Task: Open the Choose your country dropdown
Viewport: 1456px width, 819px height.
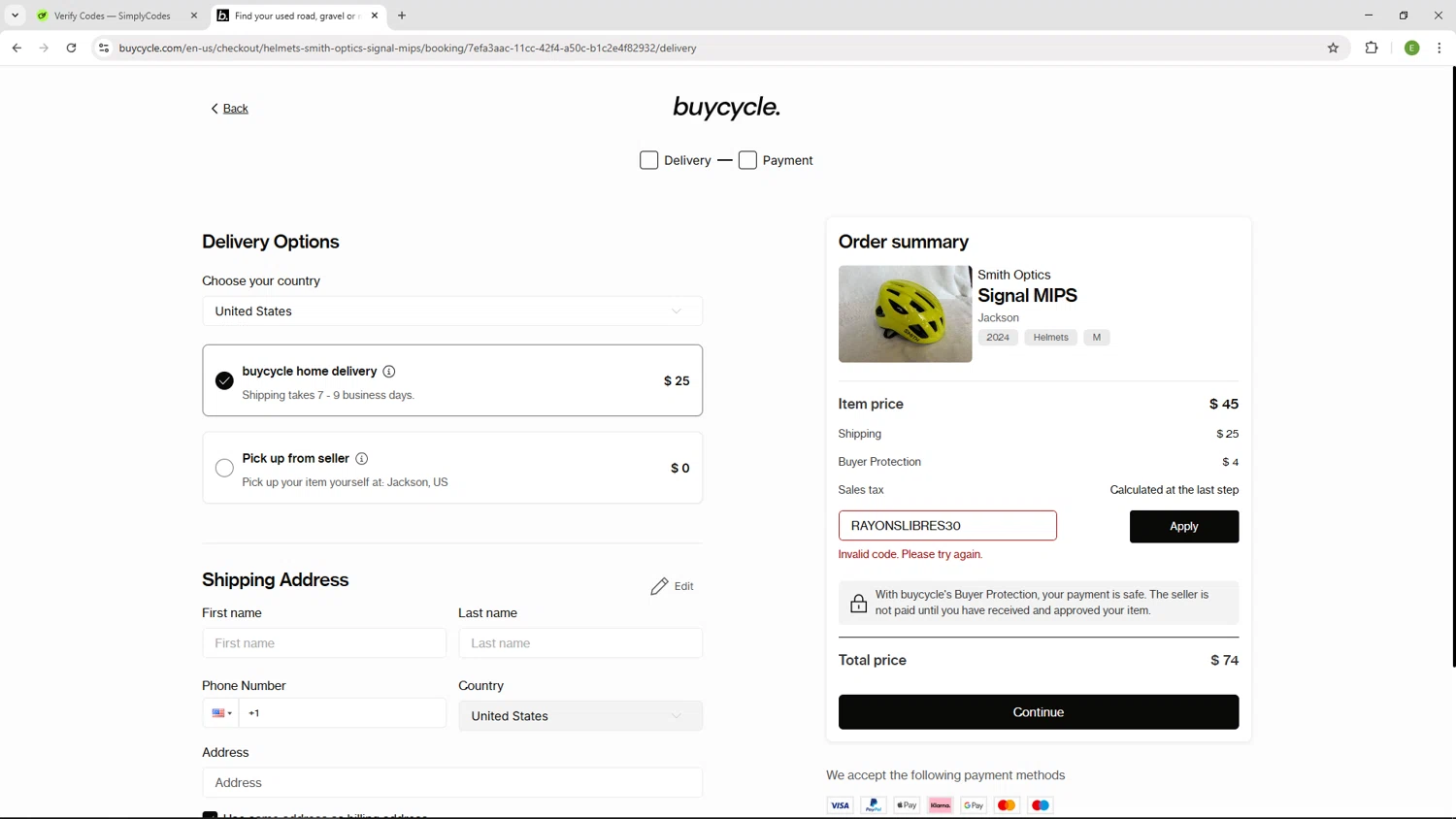Action: coord(452,311)
